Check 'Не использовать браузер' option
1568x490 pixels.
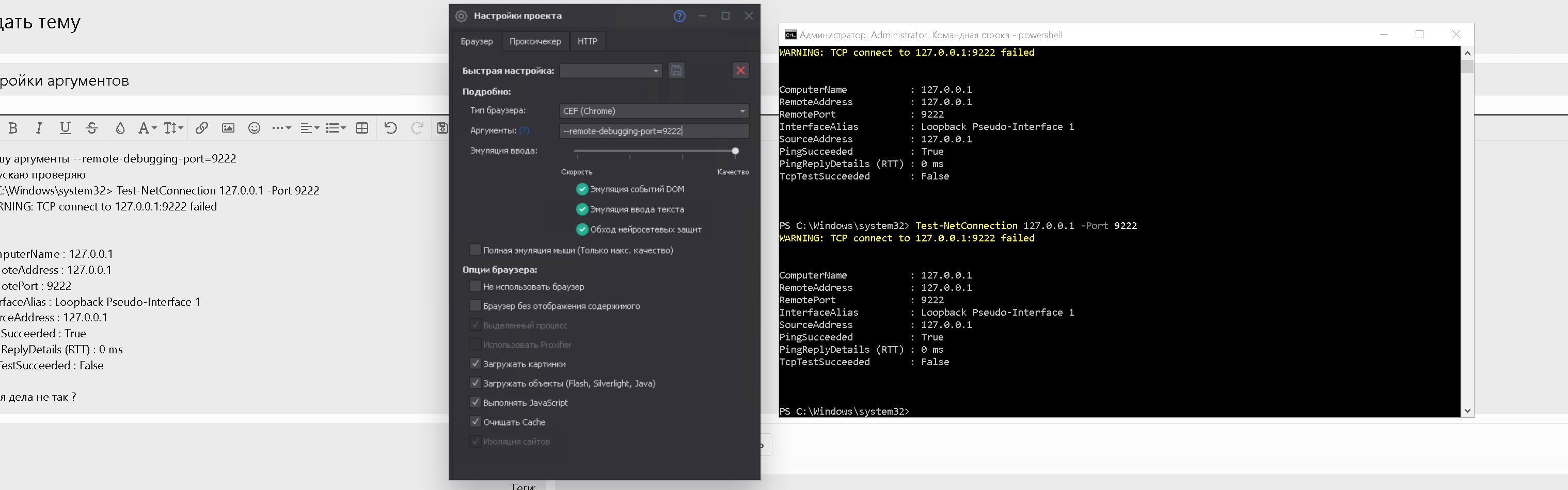click(x=476, y=286)
